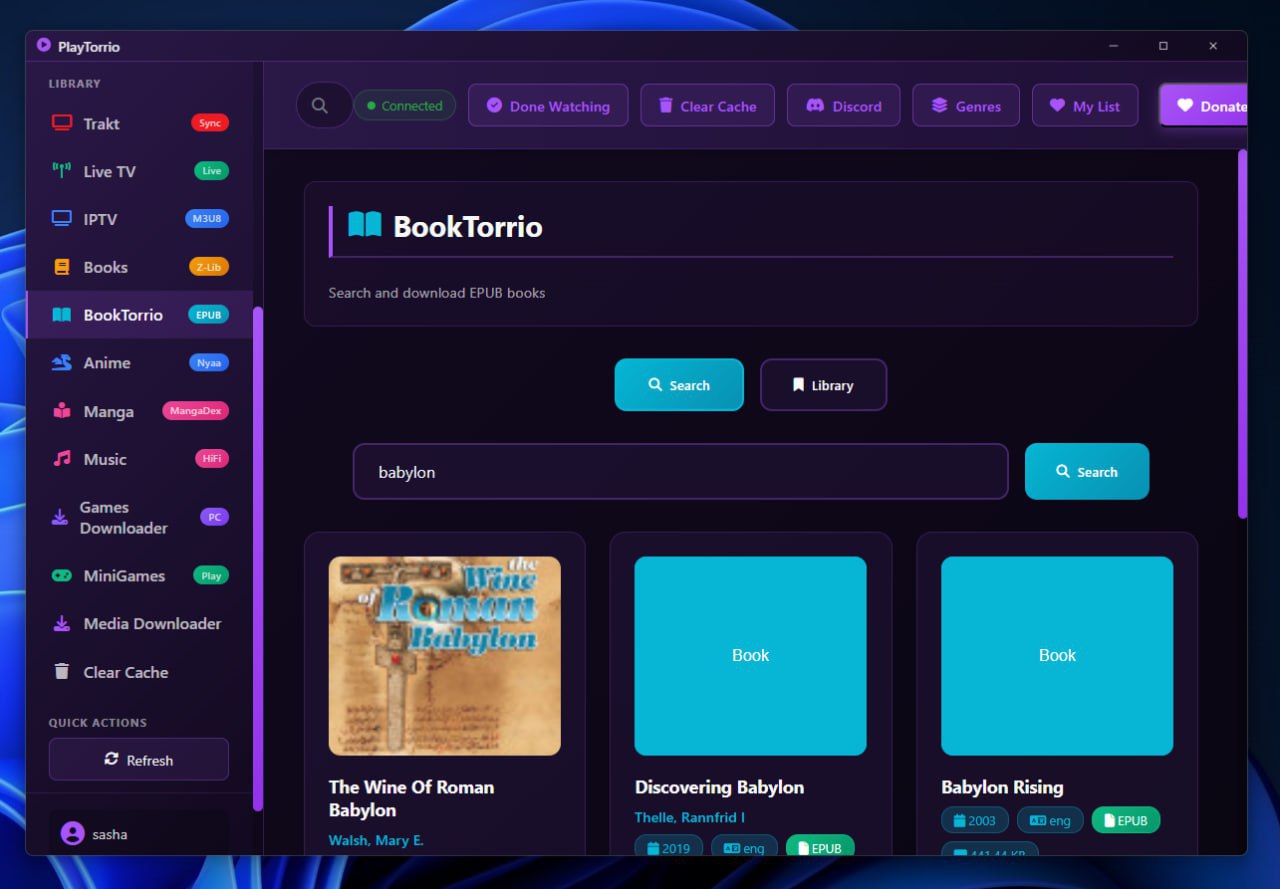Screen dimensions: 1280x889
Task: Click the Discovering Babylon placeholder cover
Action: (x=751, y=656)
